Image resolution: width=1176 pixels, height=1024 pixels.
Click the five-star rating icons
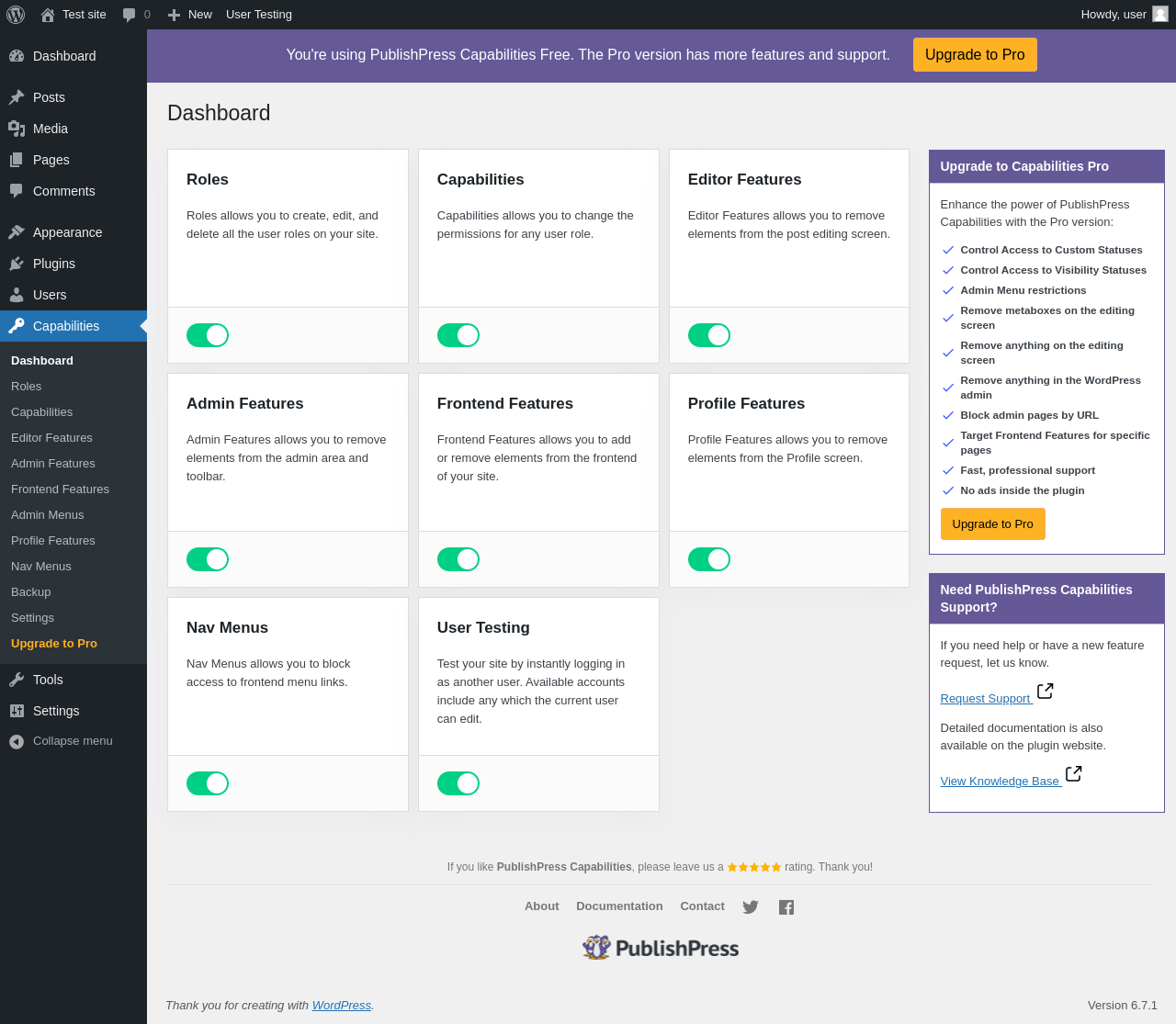754,867
